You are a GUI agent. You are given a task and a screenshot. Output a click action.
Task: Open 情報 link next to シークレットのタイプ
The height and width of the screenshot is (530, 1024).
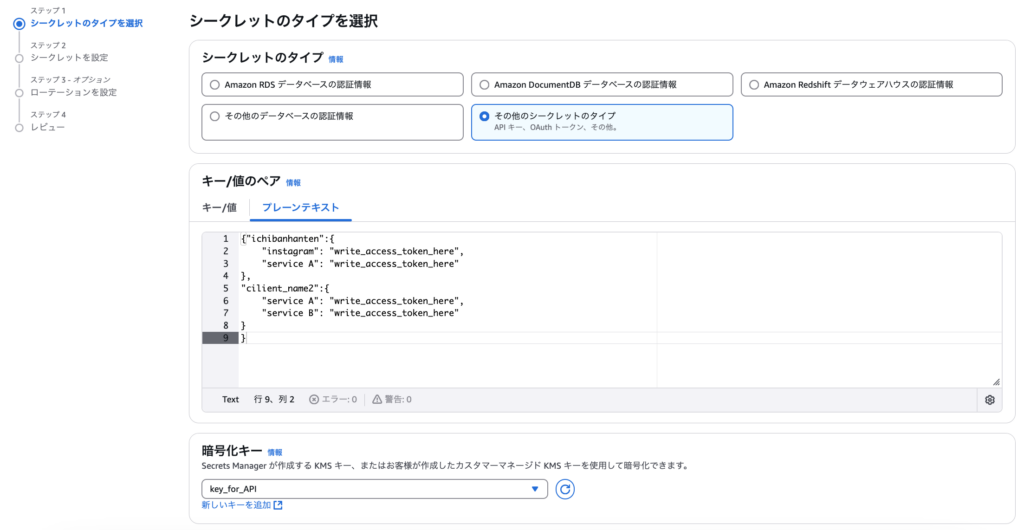pos(336,59)
